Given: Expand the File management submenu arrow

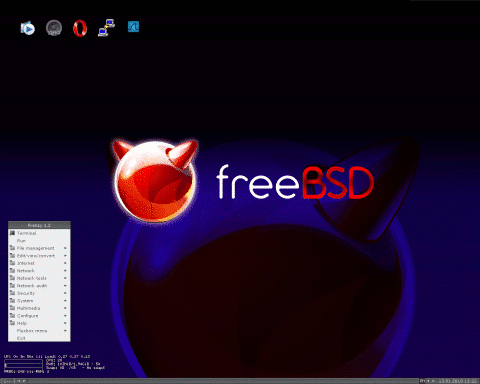Looking at the screenshot, I should 65,248.
